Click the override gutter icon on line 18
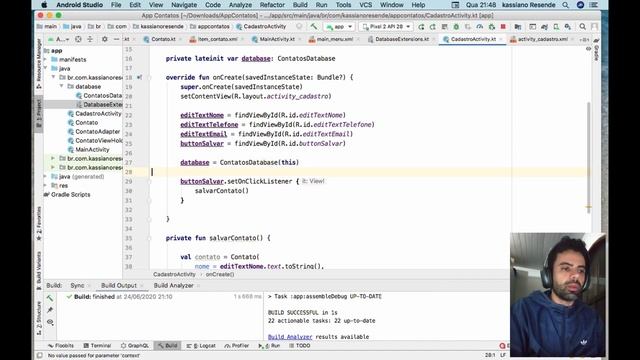The height and width of the screenshot is (360, 640). tap(140, 77)
